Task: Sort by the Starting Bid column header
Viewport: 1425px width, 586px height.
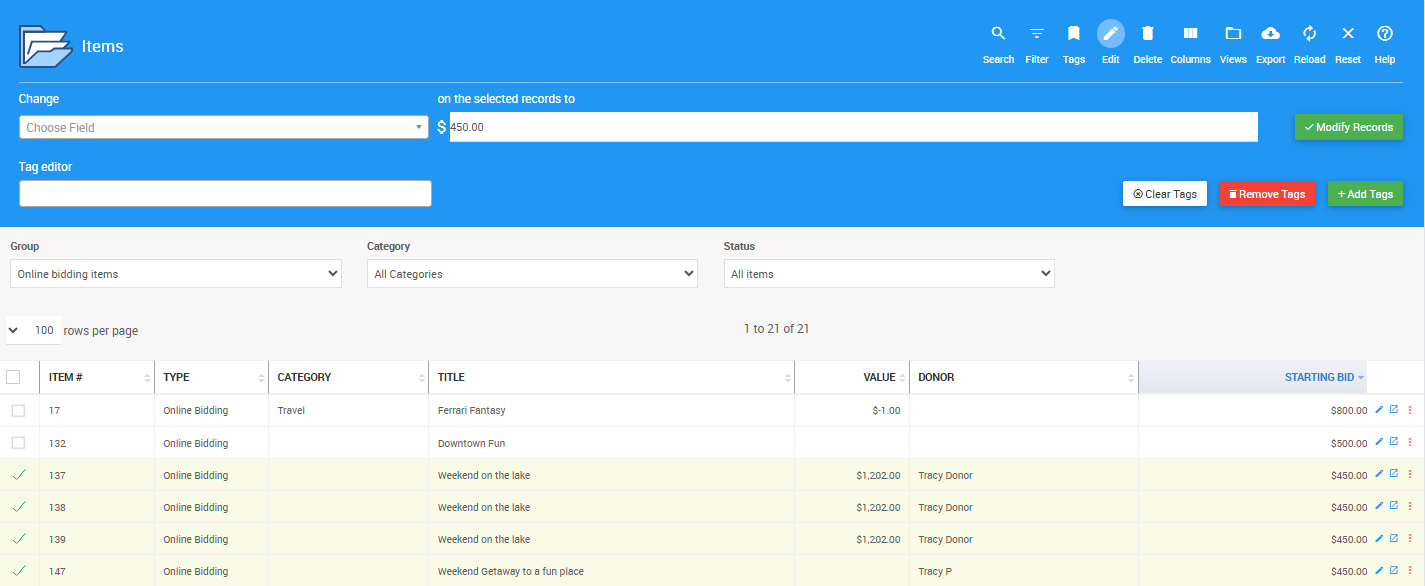Action: (x=1318, y=377)
